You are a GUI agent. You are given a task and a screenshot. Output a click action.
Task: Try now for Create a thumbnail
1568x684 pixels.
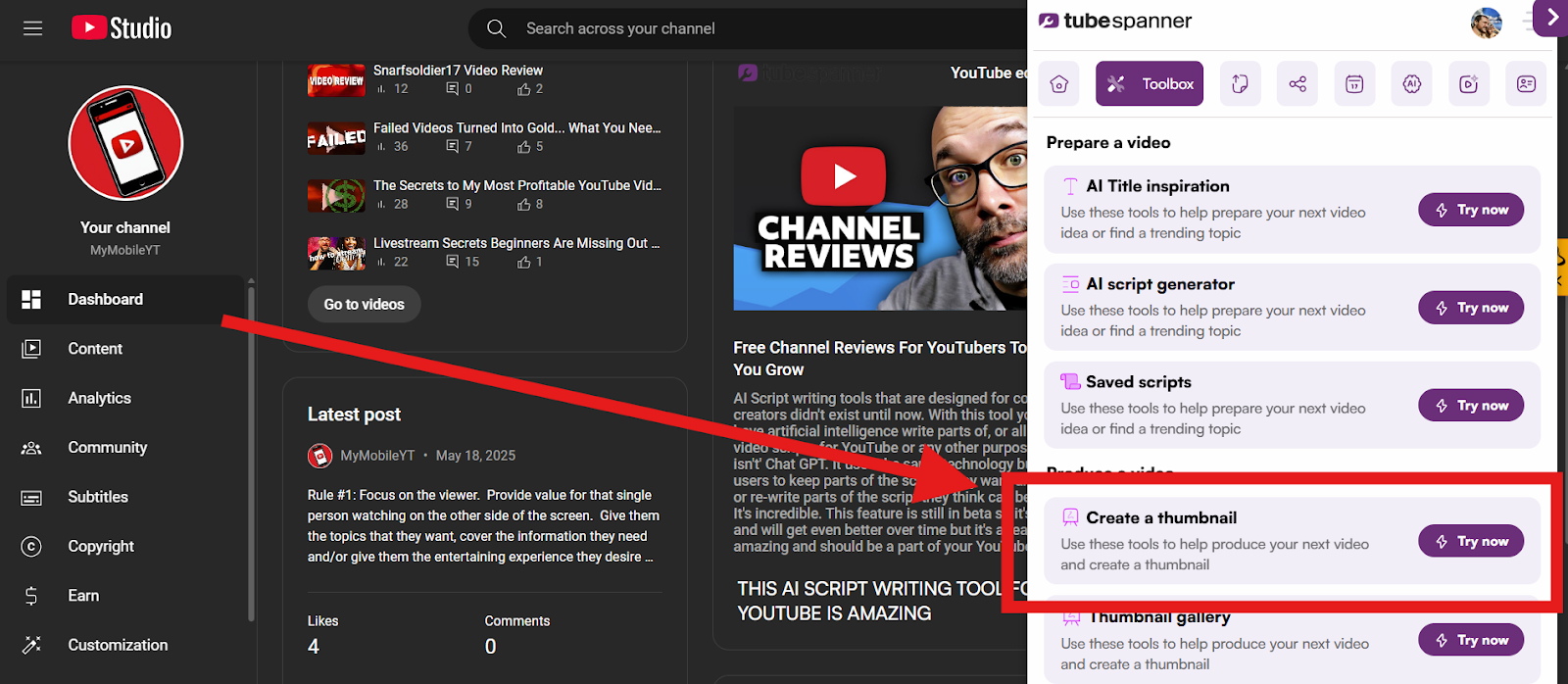(1471, 541)
